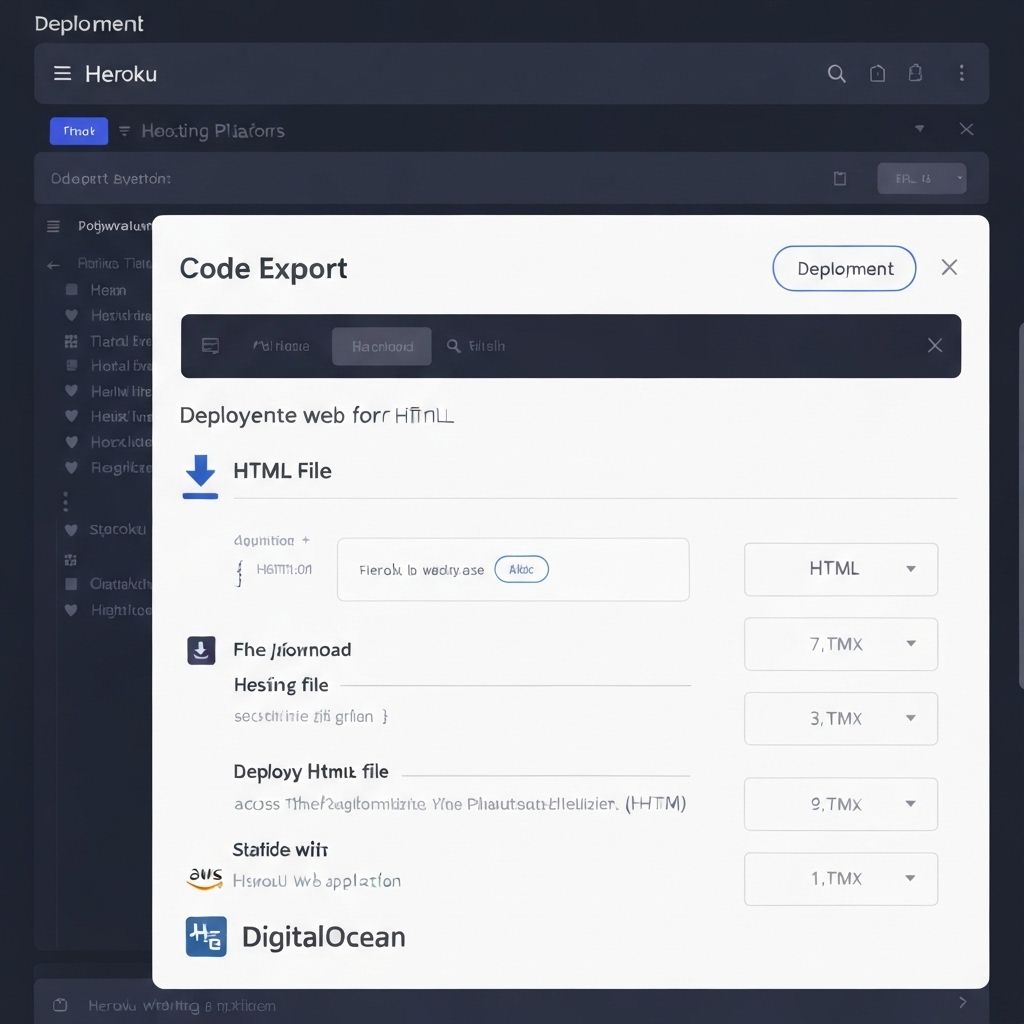Click the Deployment button

pyautogui.click(x=844, y=269)
